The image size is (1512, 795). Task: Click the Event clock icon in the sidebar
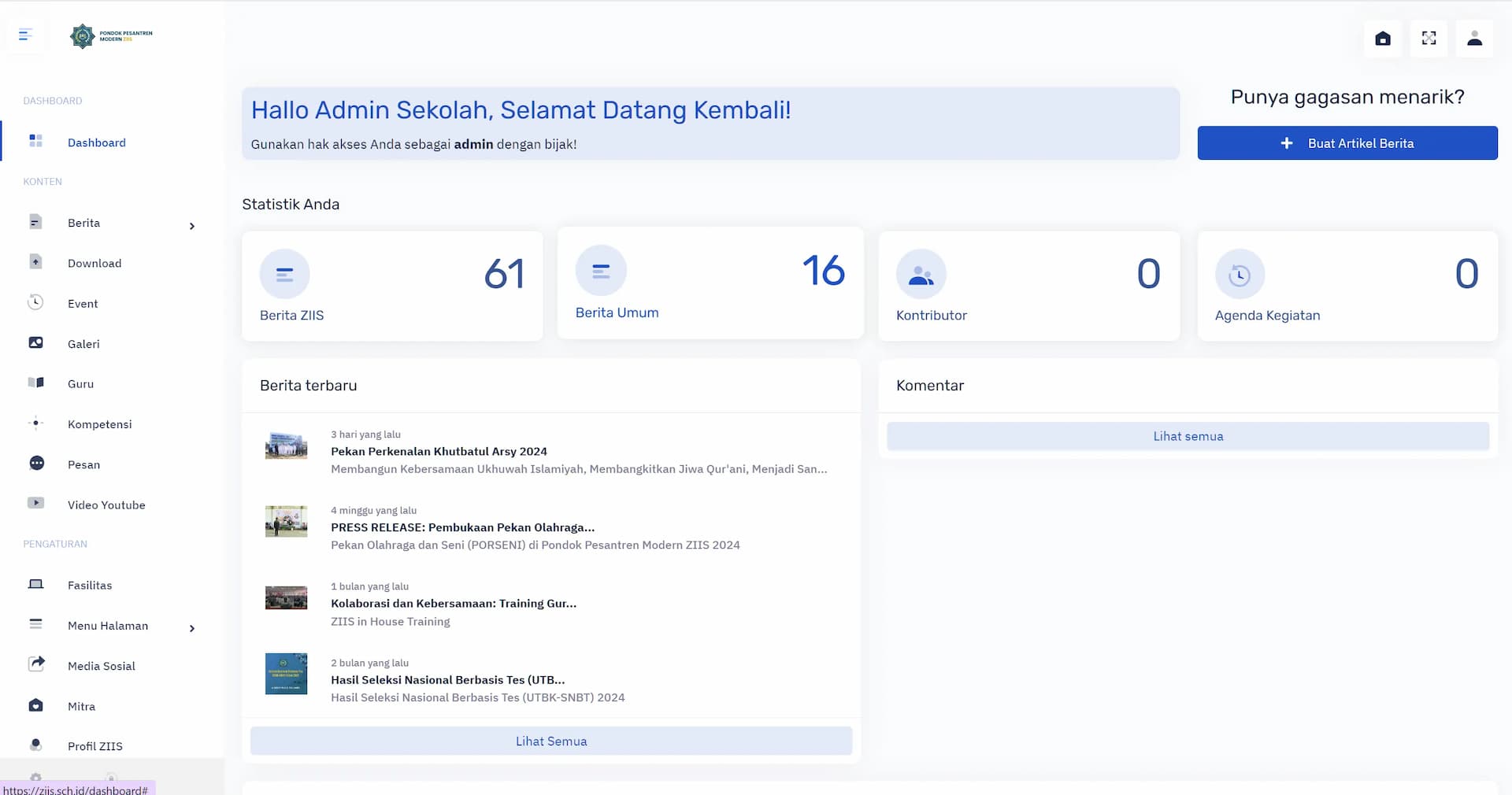35,301
